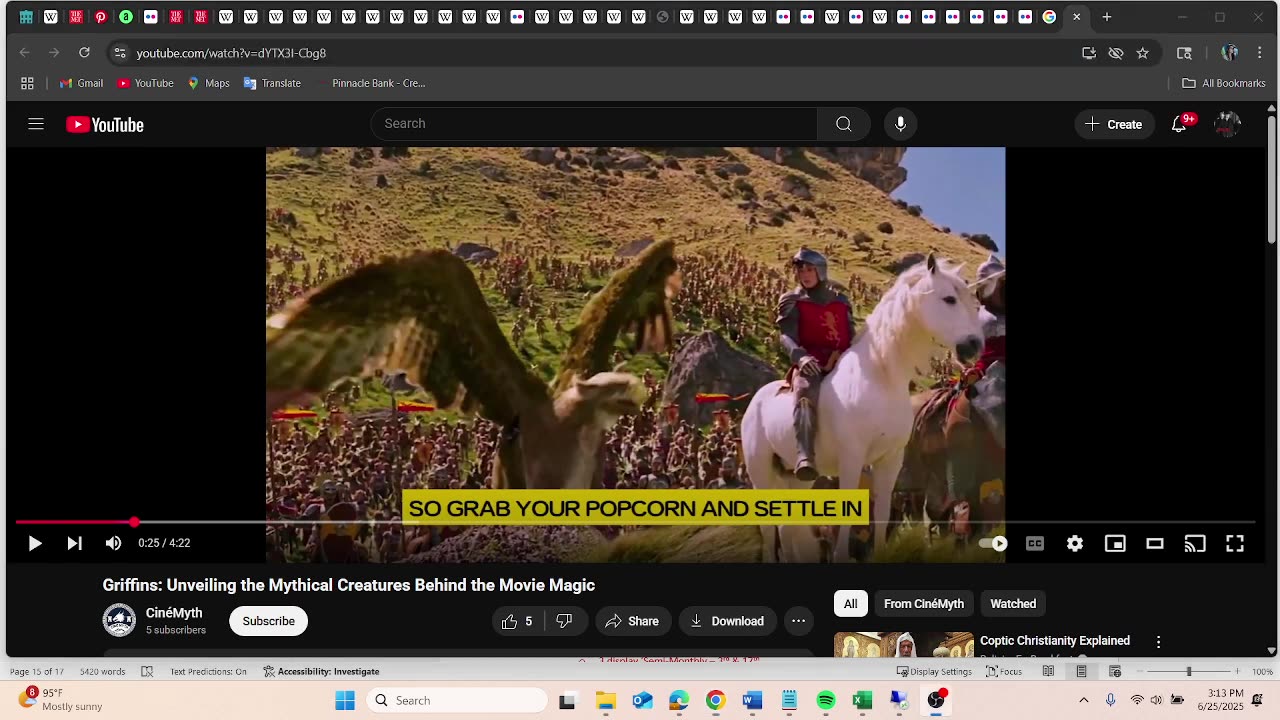Open Excel from the taskbar
The height and width of the screenshot is (720, 1280).
[x=862, y=700]
